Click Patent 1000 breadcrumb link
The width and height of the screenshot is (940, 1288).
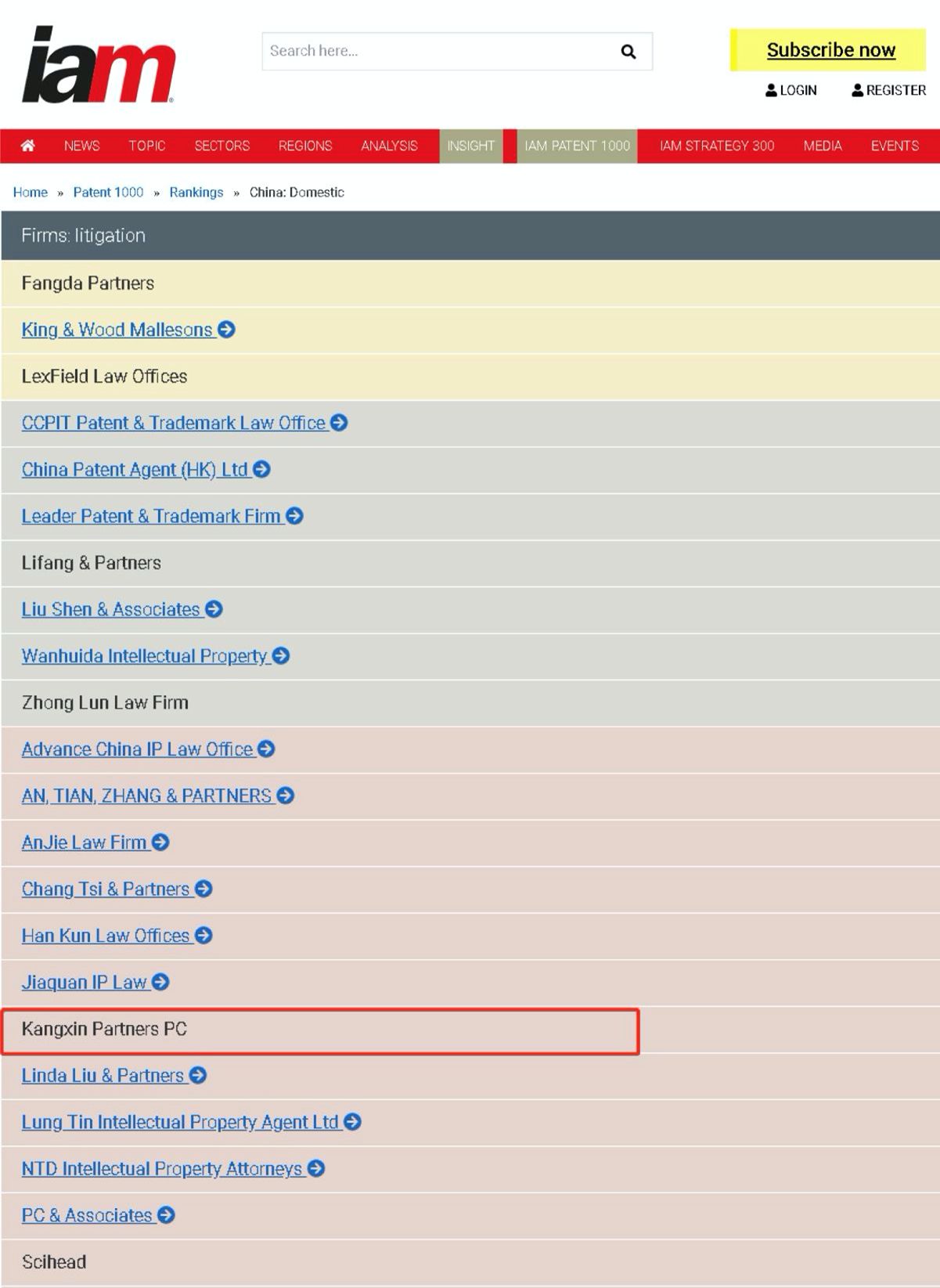[x=108, y=192]
